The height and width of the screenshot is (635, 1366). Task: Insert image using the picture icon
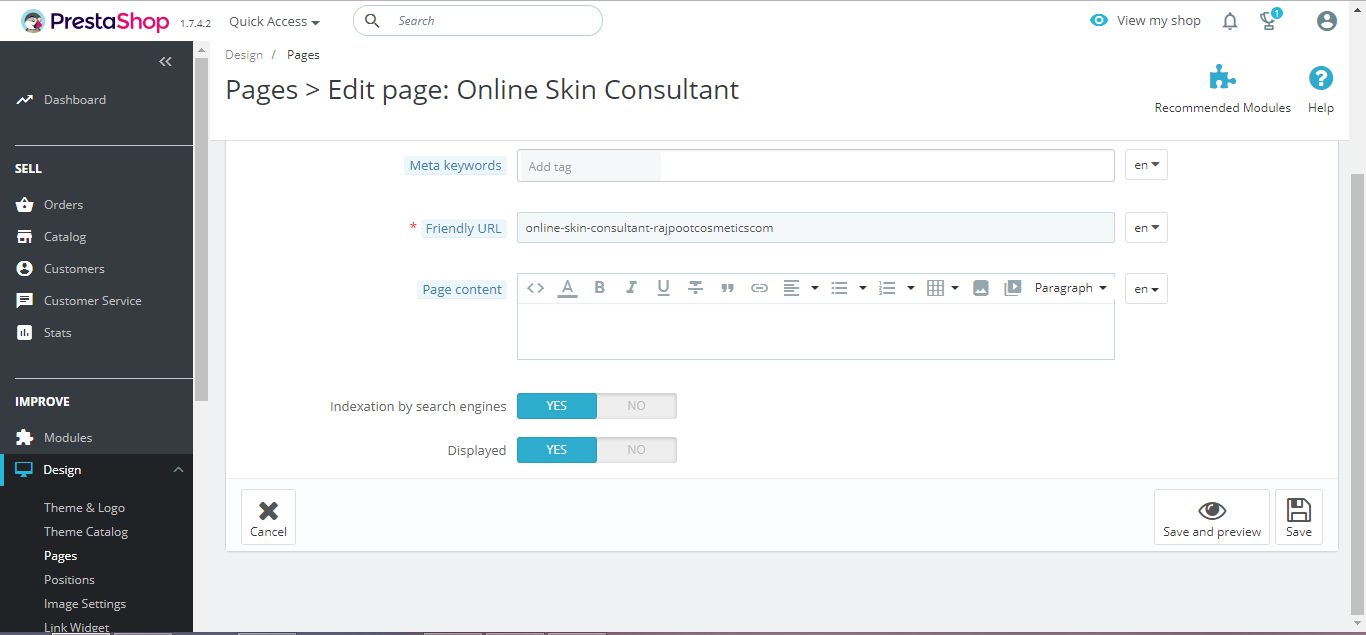click(981, 288)
